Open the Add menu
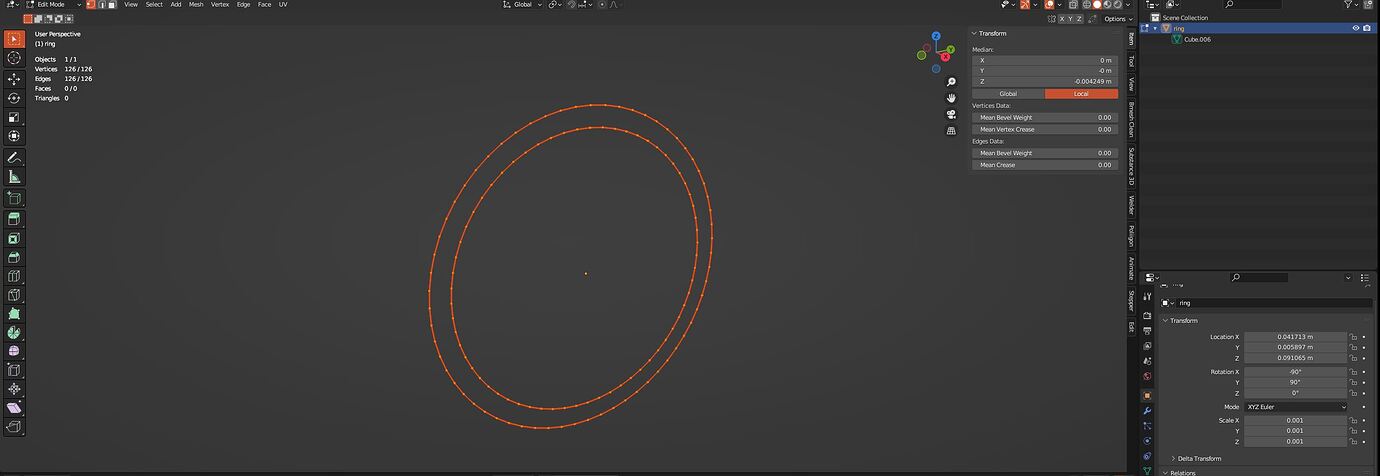This screenshot has width=1380, height=476. click(176, 5)
